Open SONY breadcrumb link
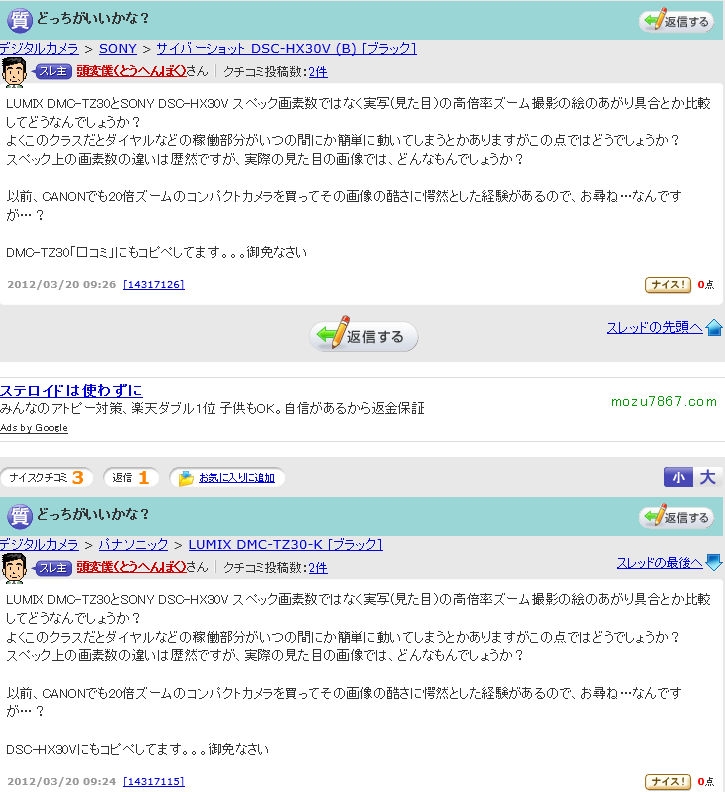The width and height of the screenshot is (725, 792). (118, 48)
